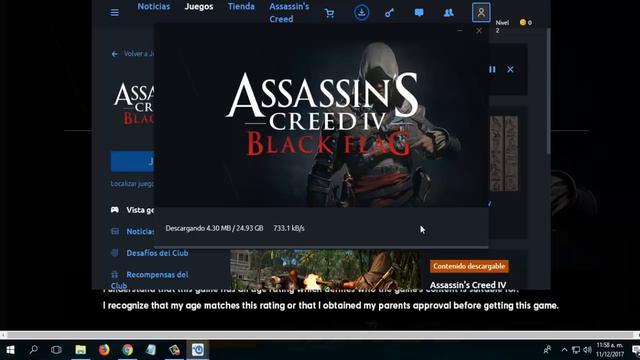Click the back arrow to Volver a Juegos
The height and width of the screenshot is (360, 640).
click(115, 54)
